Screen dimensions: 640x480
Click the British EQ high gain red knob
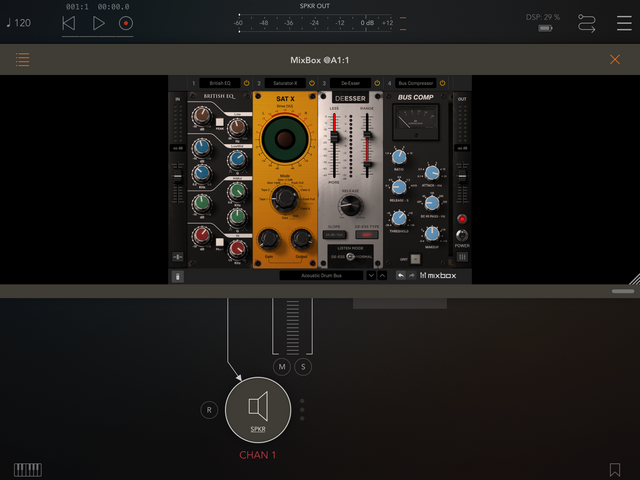pos(202,235)
